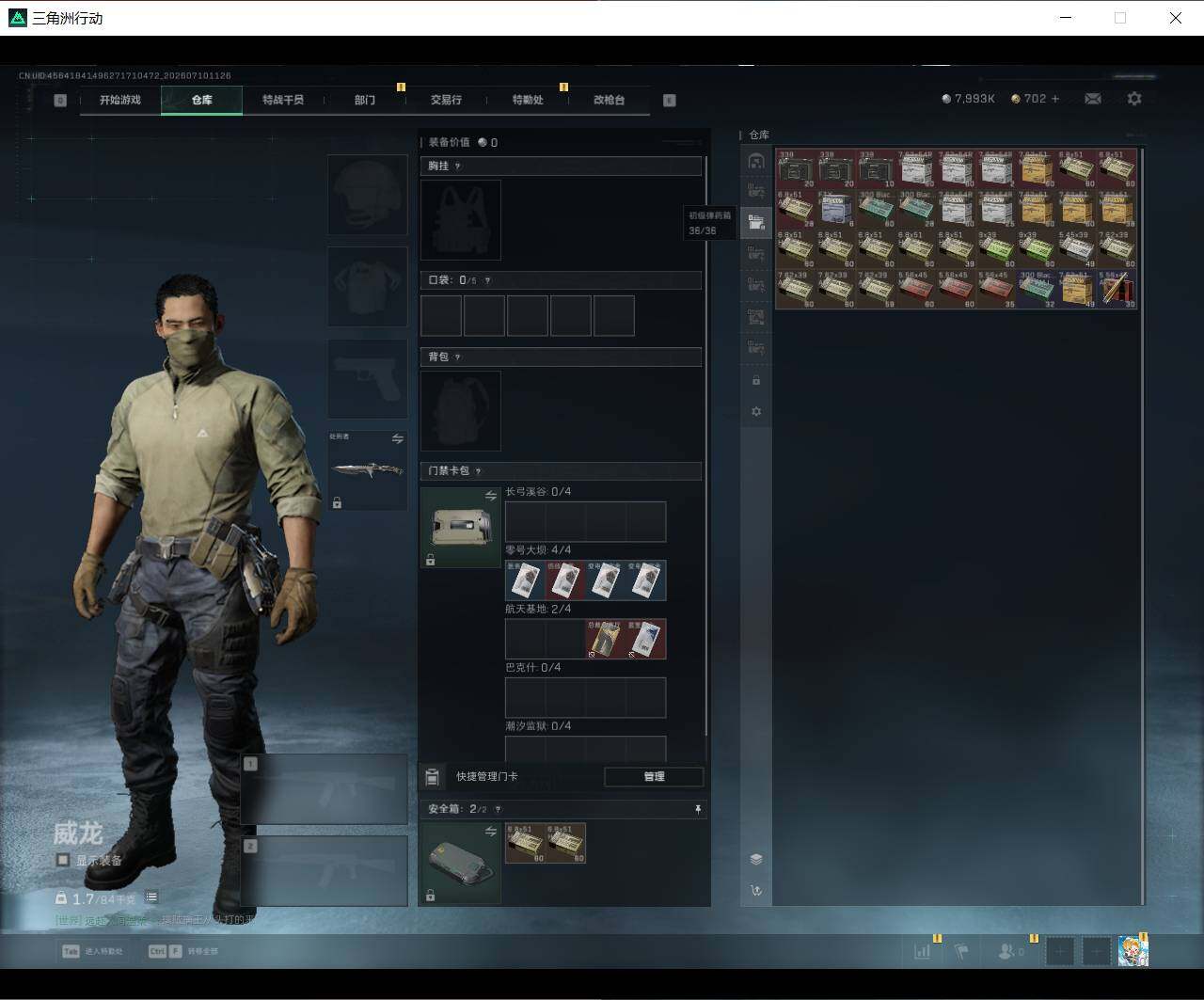Enable the 显示装备 checkbox
The width and height of the screenshot is (1204, 1000).
click(63, 860)
